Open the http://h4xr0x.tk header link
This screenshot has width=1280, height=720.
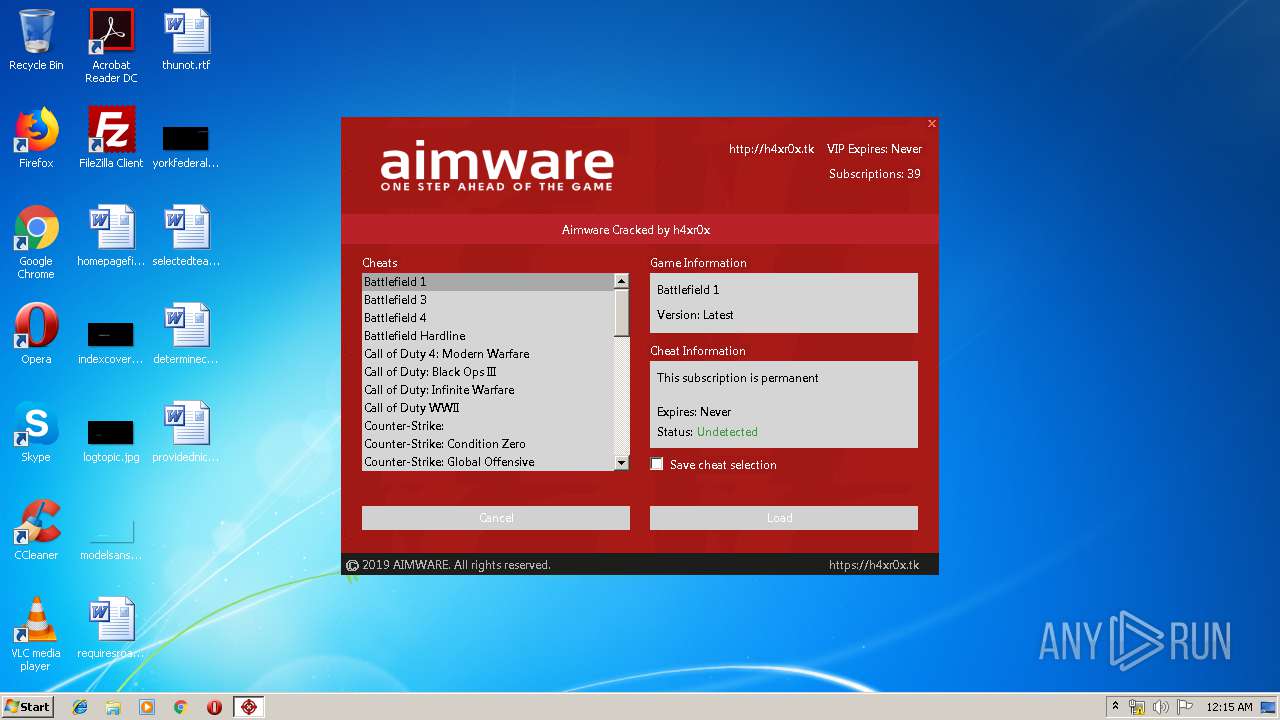771,149
